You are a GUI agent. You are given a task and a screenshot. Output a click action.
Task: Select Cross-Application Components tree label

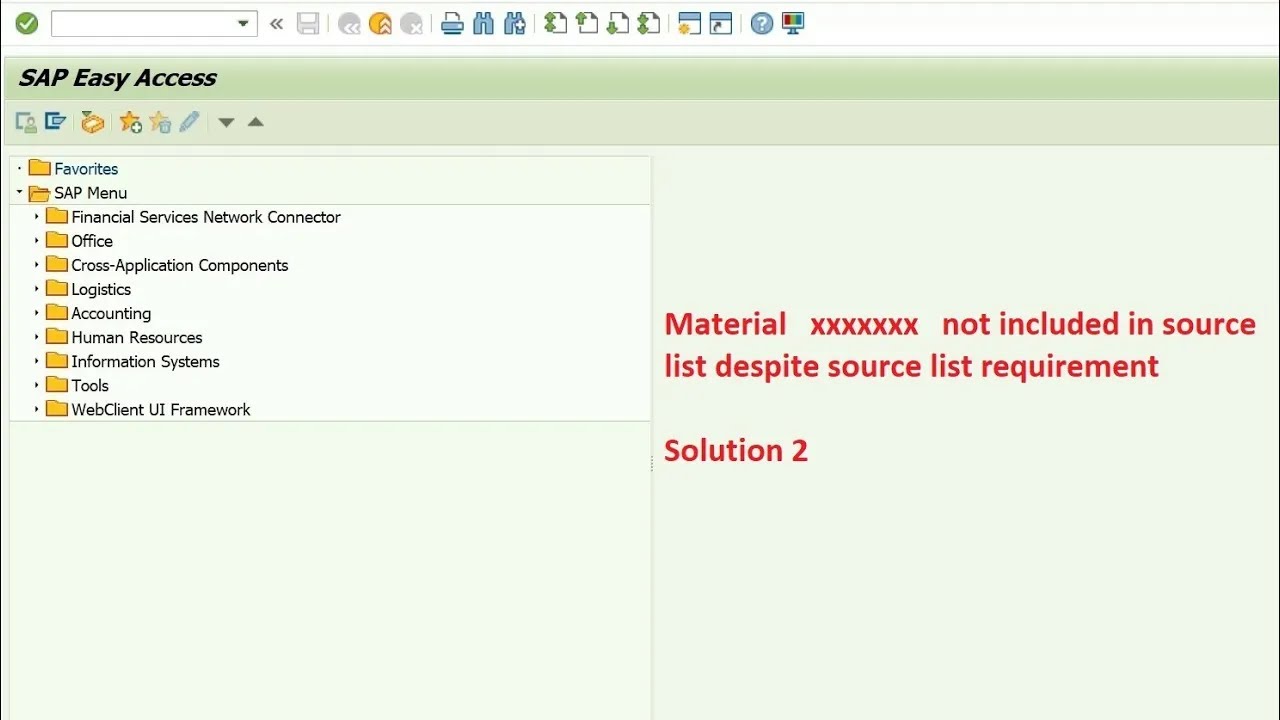pos(180,265)
